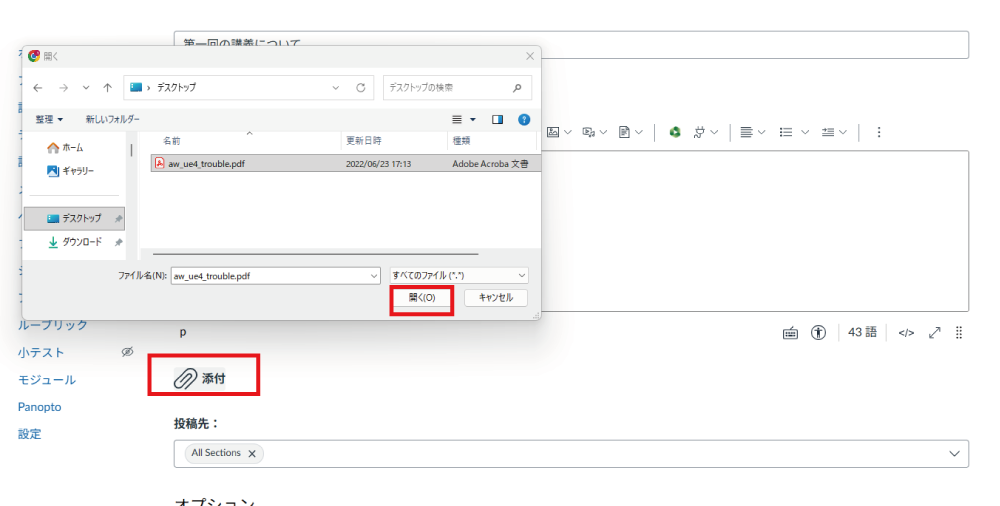Remove the All Sections tag with X
1000x506 pixels.
pyautogui.click(x=252, y=453)
